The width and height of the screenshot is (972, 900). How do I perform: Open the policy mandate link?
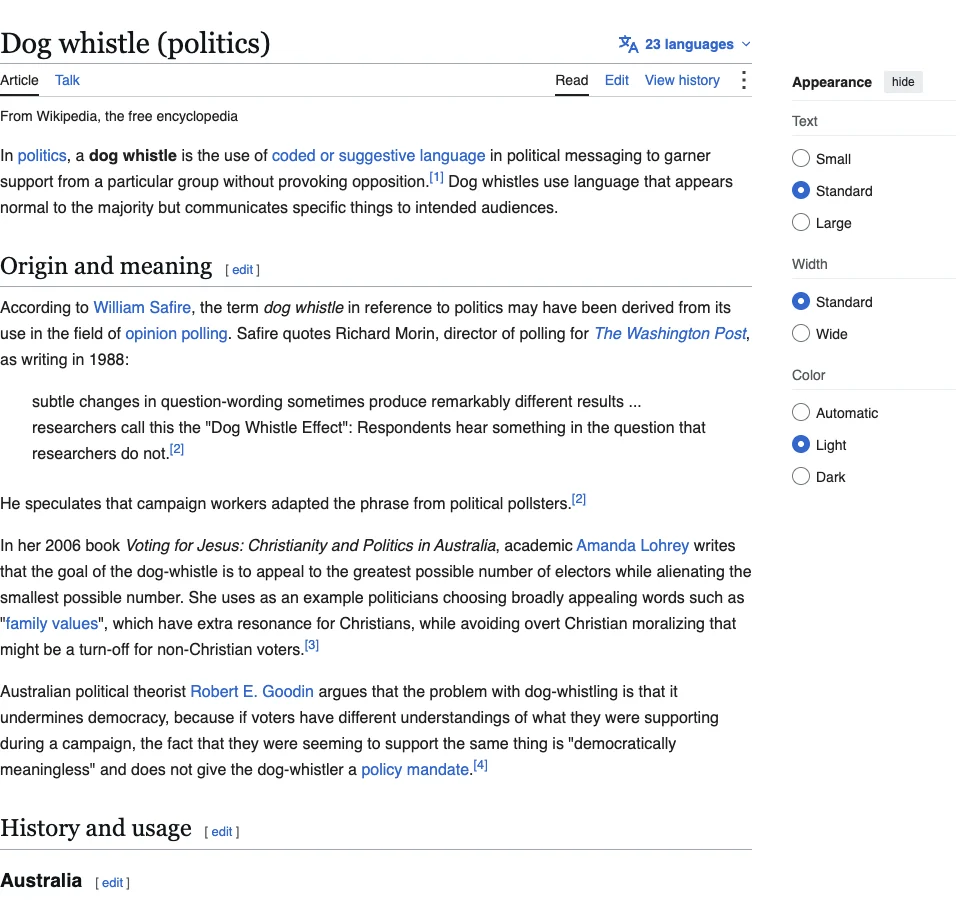click(415, 770)
